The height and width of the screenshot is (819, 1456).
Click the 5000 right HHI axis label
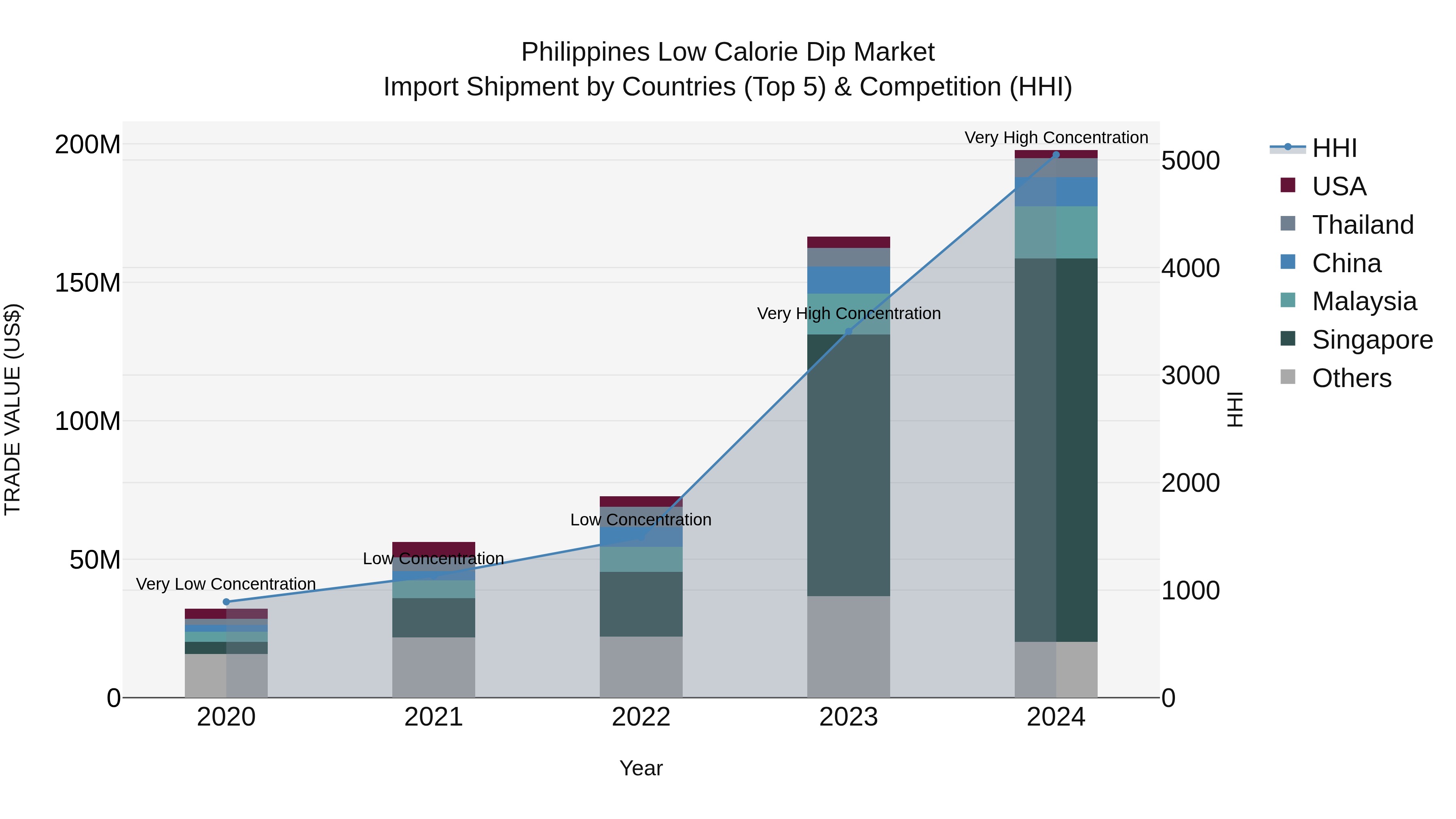tap(1190, 161)
